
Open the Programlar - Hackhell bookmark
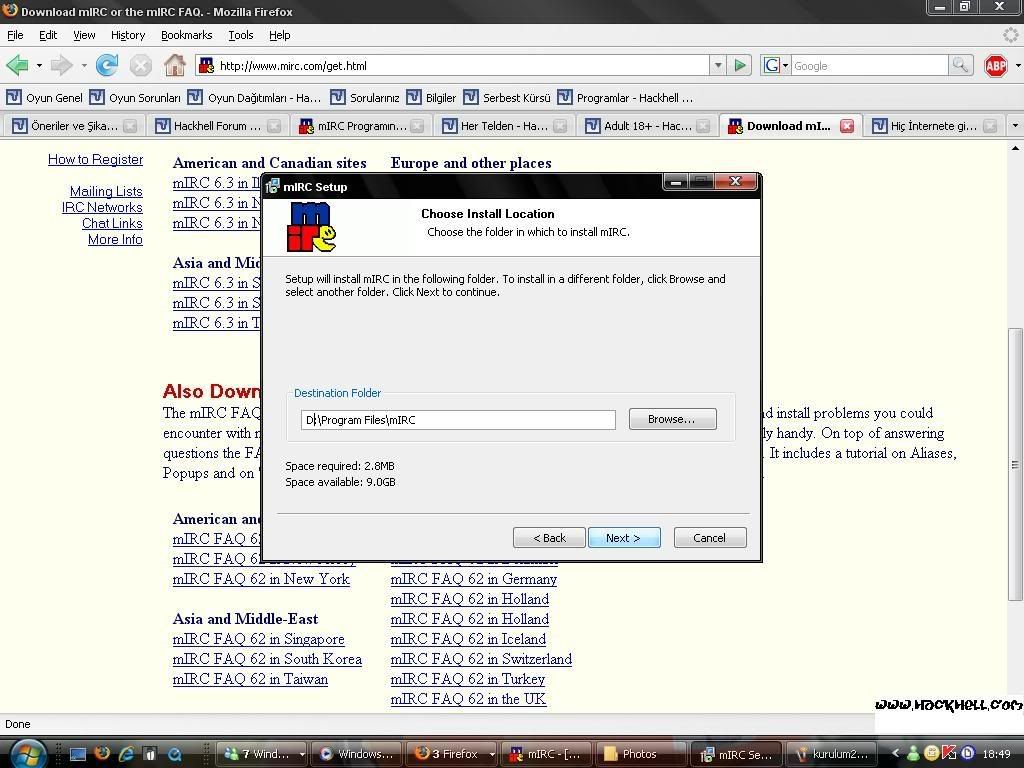pos(626,97)
